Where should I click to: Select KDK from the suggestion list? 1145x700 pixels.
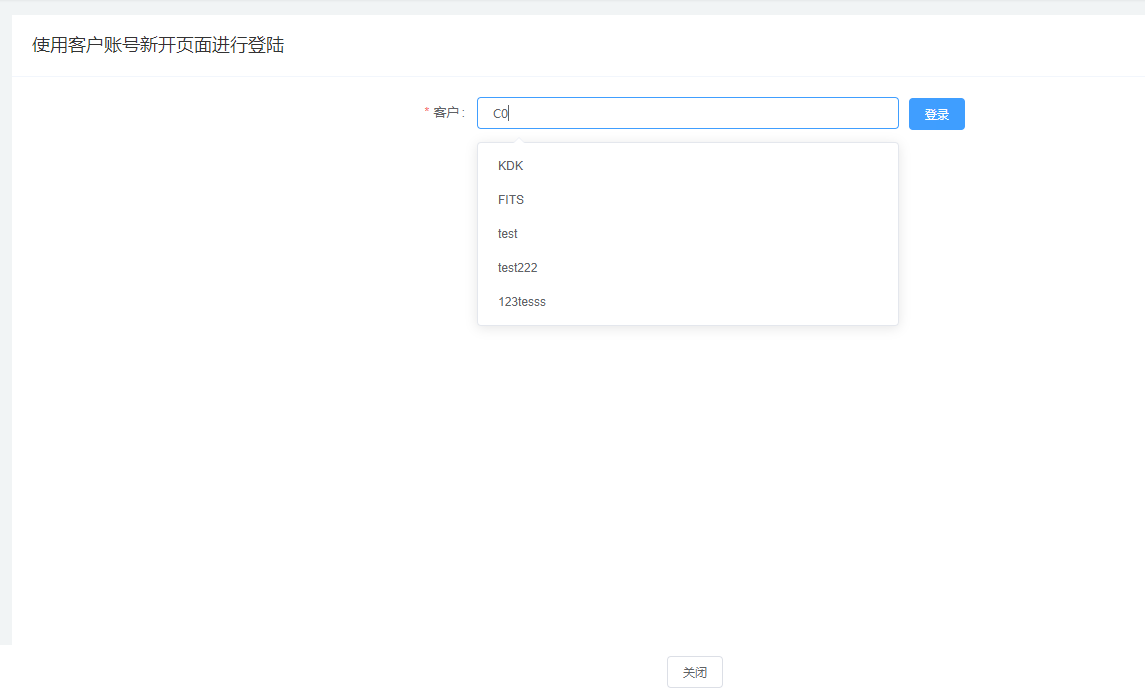[511, 166]
